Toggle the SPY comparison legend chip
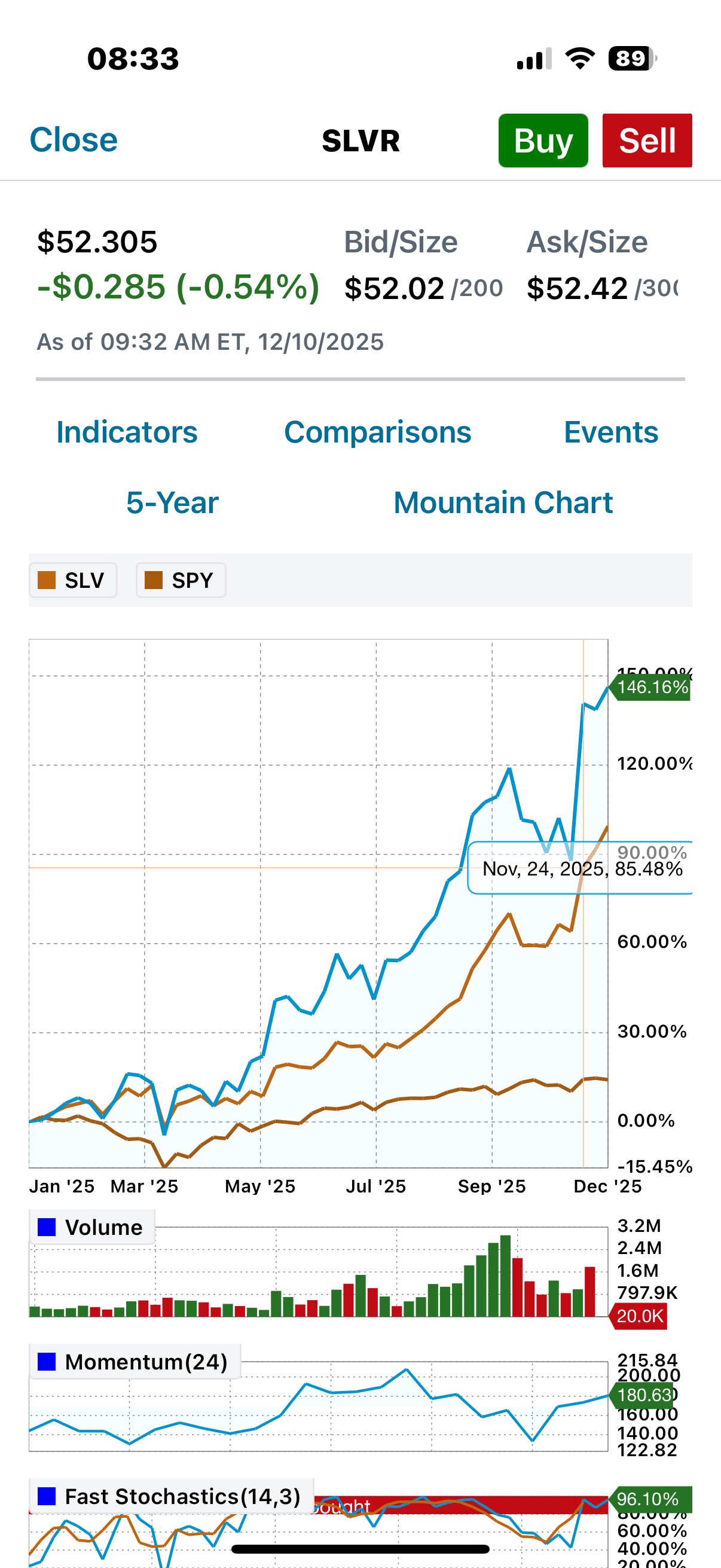 click(181, 580)
